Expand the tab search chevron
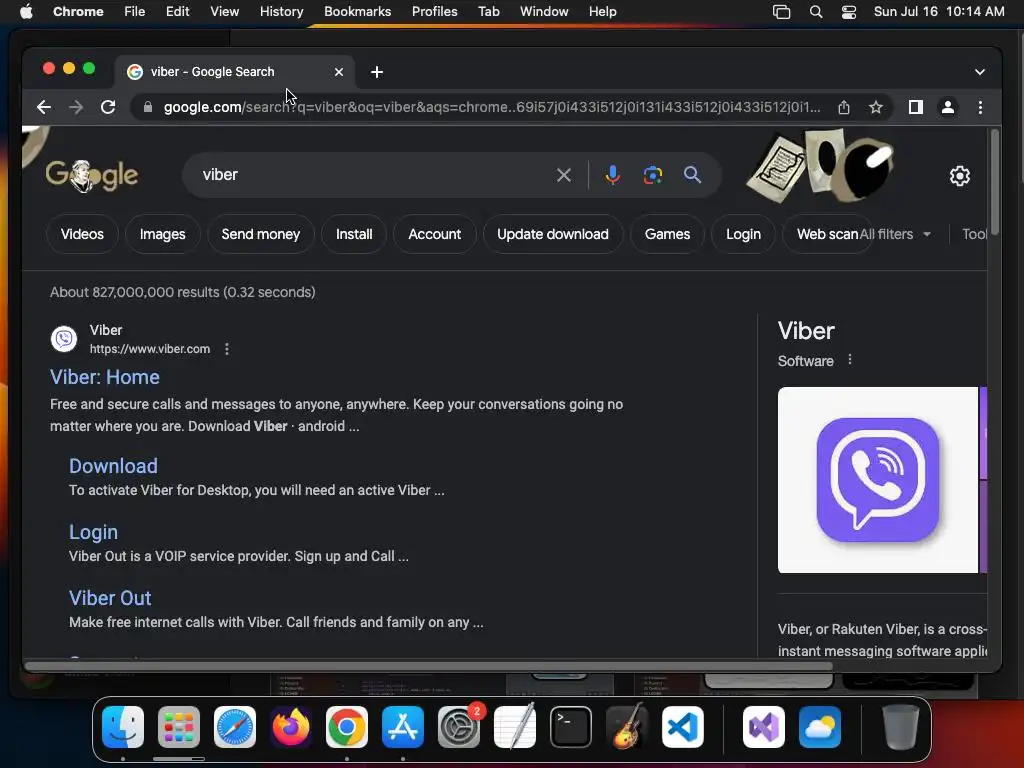 tap(980, 72)
